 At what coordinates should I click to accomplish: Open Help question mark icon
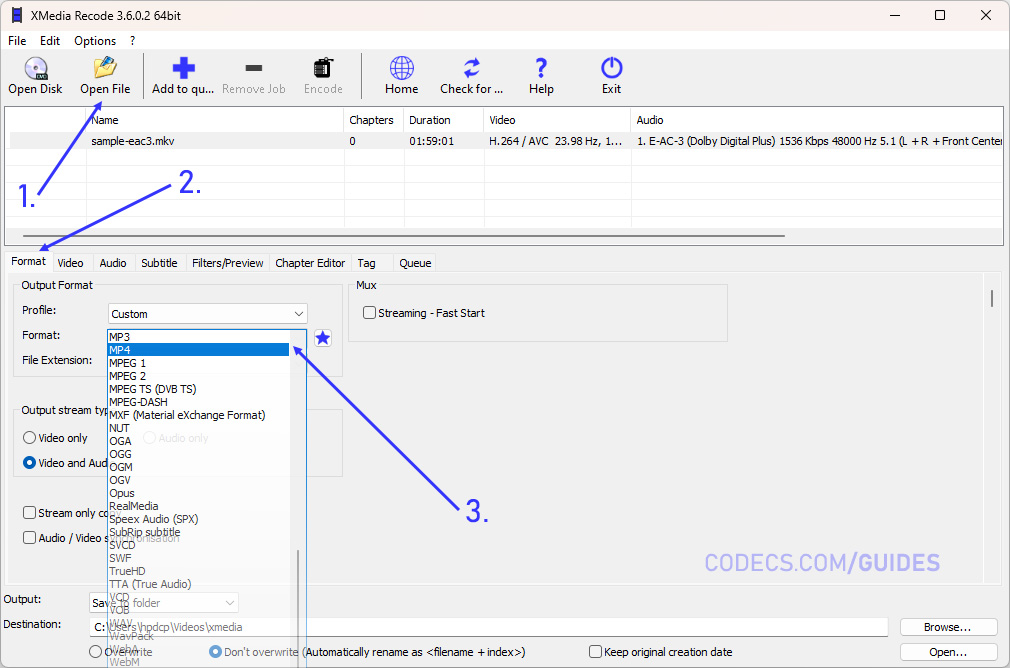click(x=541, y=68)
